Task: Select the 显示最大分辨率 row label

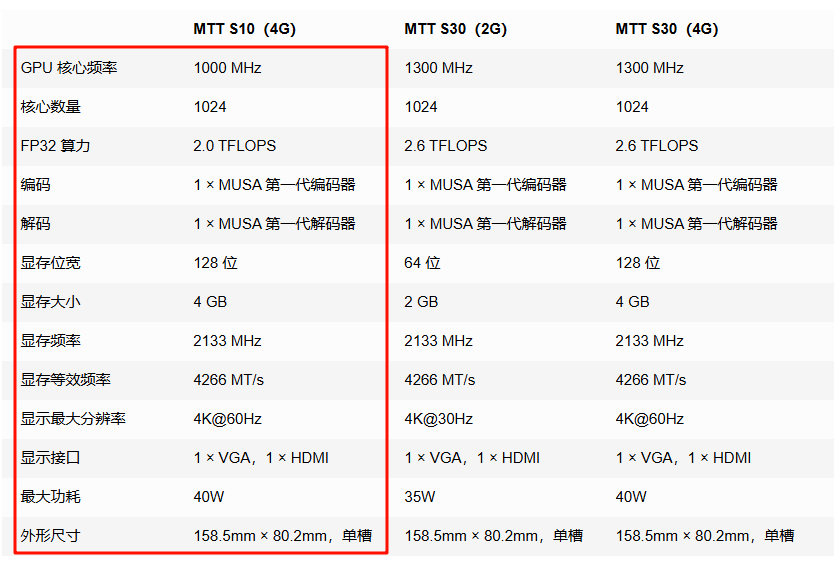Action: tap(73, 419)
